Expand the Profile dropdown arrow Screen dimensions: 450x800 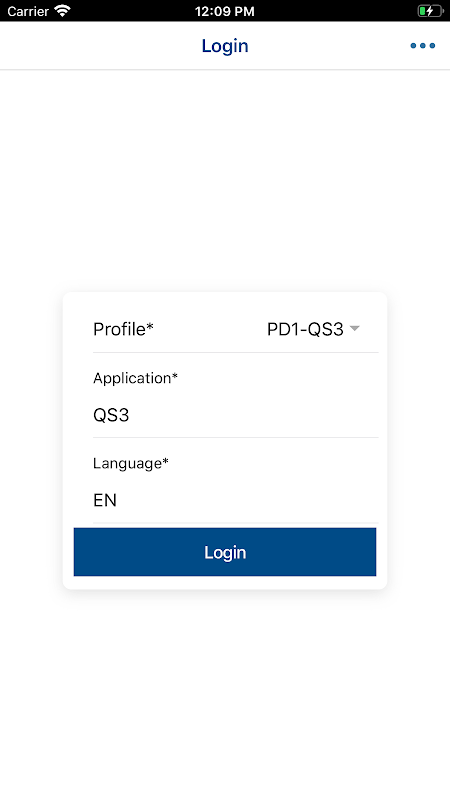tap(355, 329)
